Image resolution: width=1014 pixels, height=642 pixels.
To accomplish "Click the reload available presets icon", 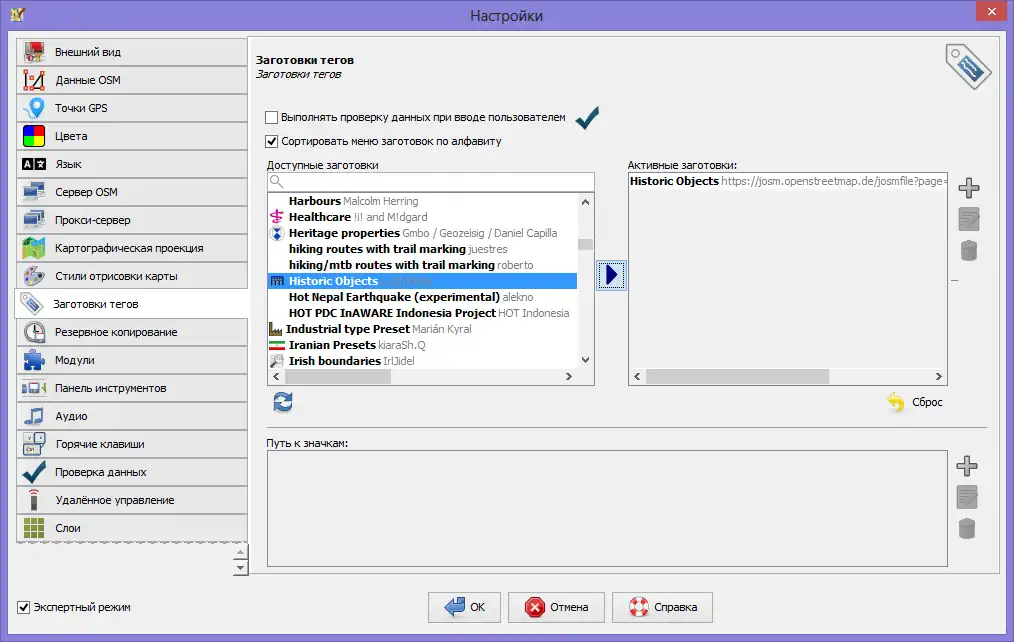I will coord(283,402).
